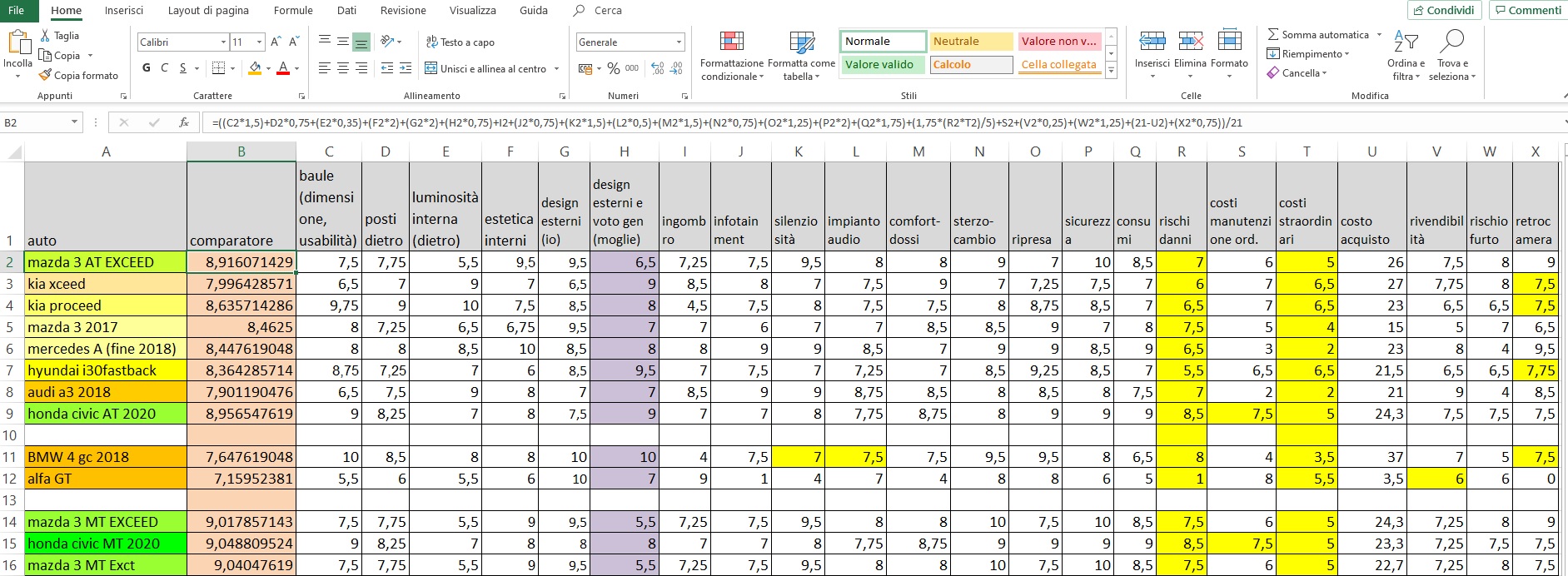
Task: Apply percent style to the cell
Action: tap(613, 68)
